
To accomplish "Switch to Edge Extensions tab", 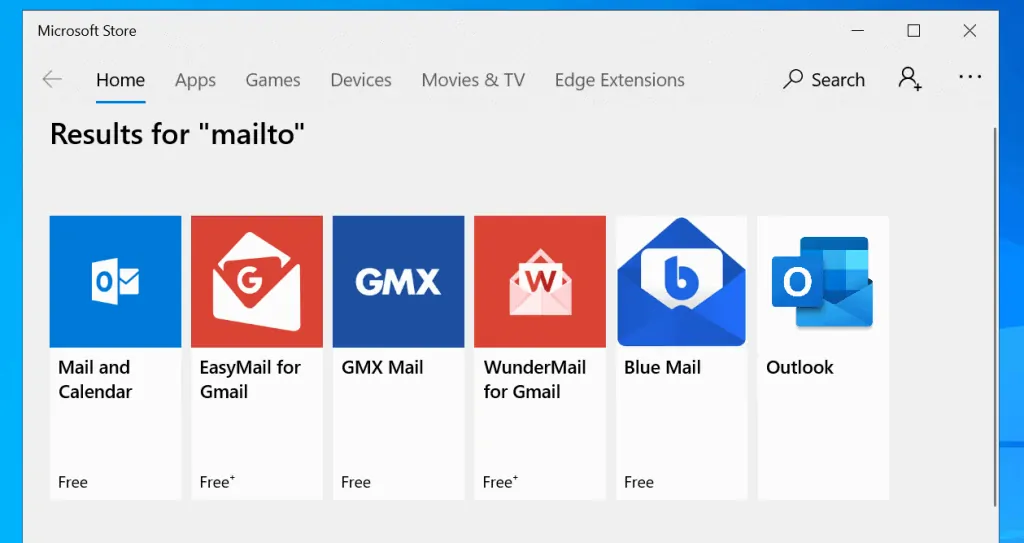I will point(619,80).
